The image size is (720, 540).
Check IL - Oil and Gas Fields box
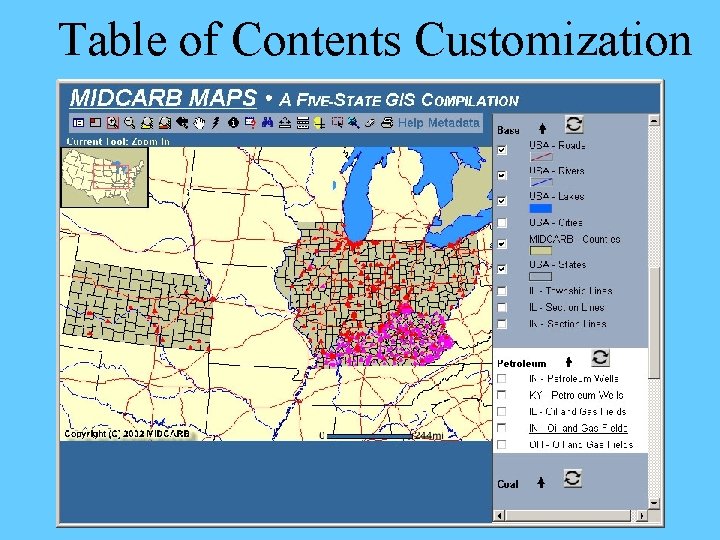tap(502, 411)
